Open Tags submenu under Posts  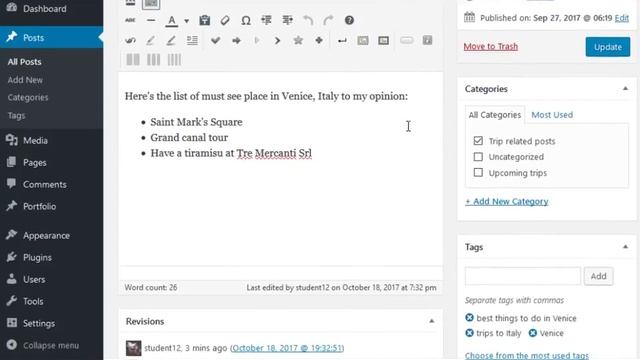click(x=16, y=116)
